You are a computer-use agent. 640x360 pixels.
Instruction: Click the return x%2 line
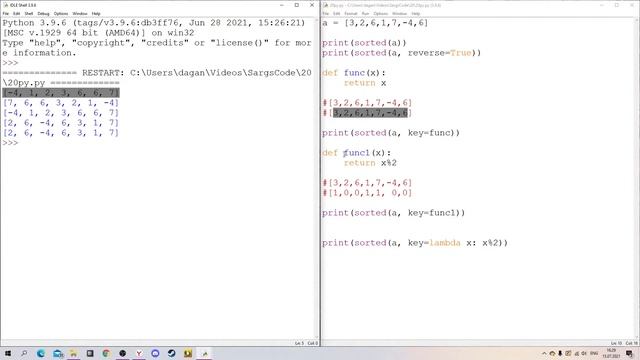point(370,163)
